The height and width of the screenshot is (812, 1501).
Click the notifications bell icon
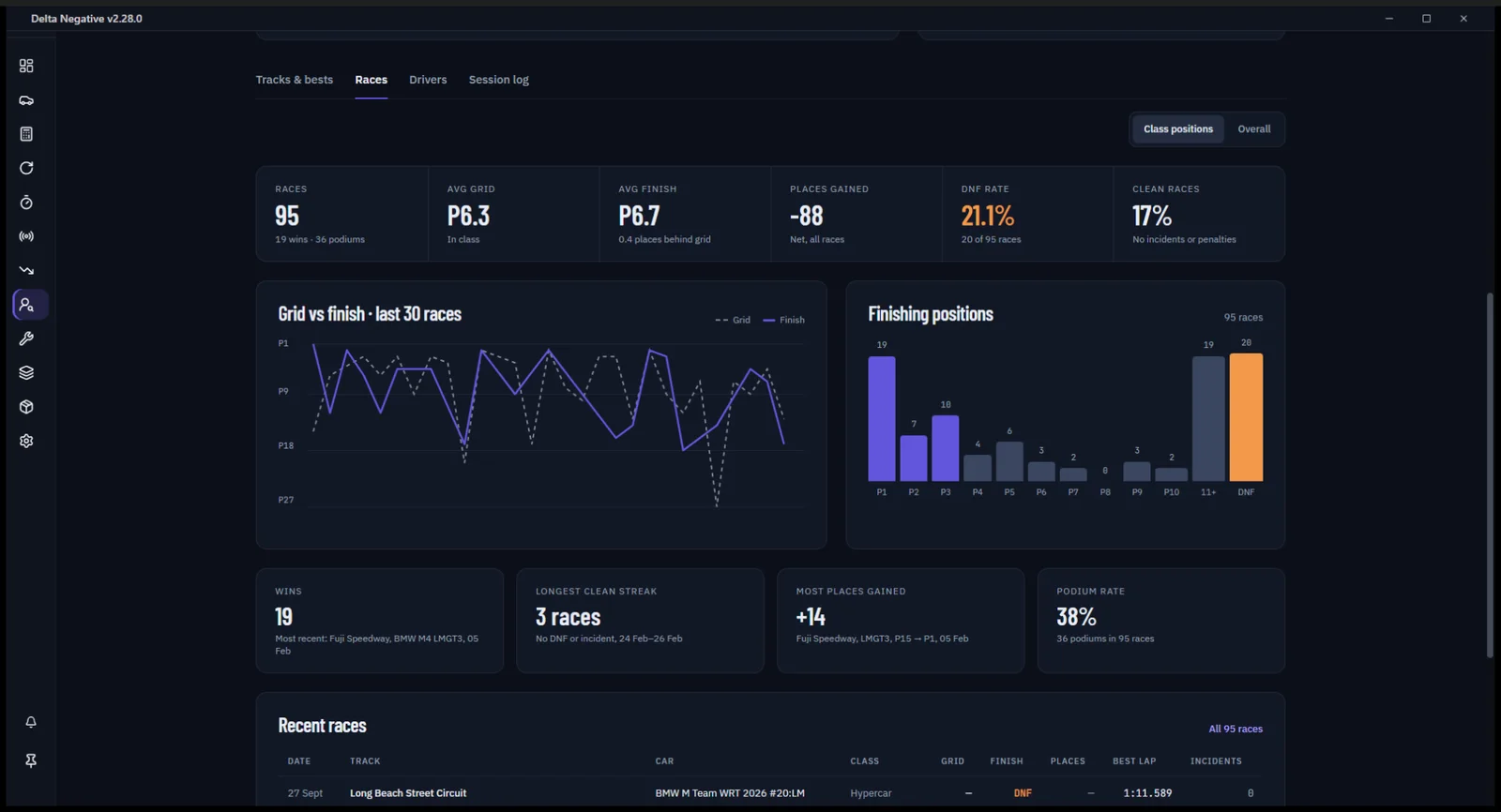pos(31,722)
